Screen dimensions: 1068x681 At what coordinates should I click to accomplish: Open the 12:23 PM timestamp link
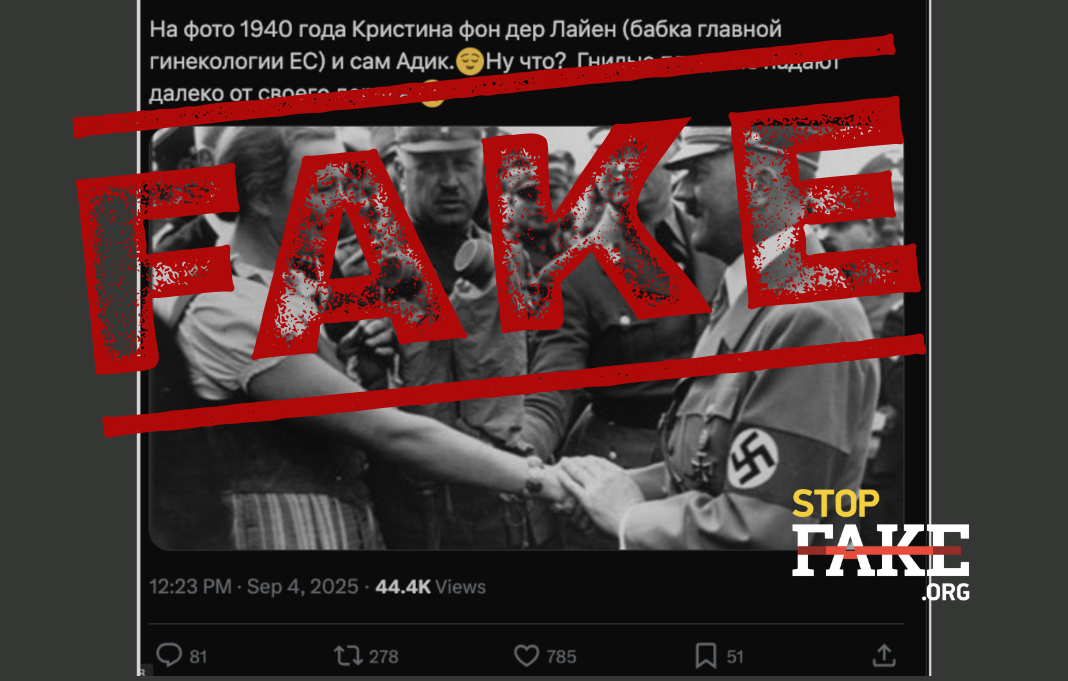190,586
